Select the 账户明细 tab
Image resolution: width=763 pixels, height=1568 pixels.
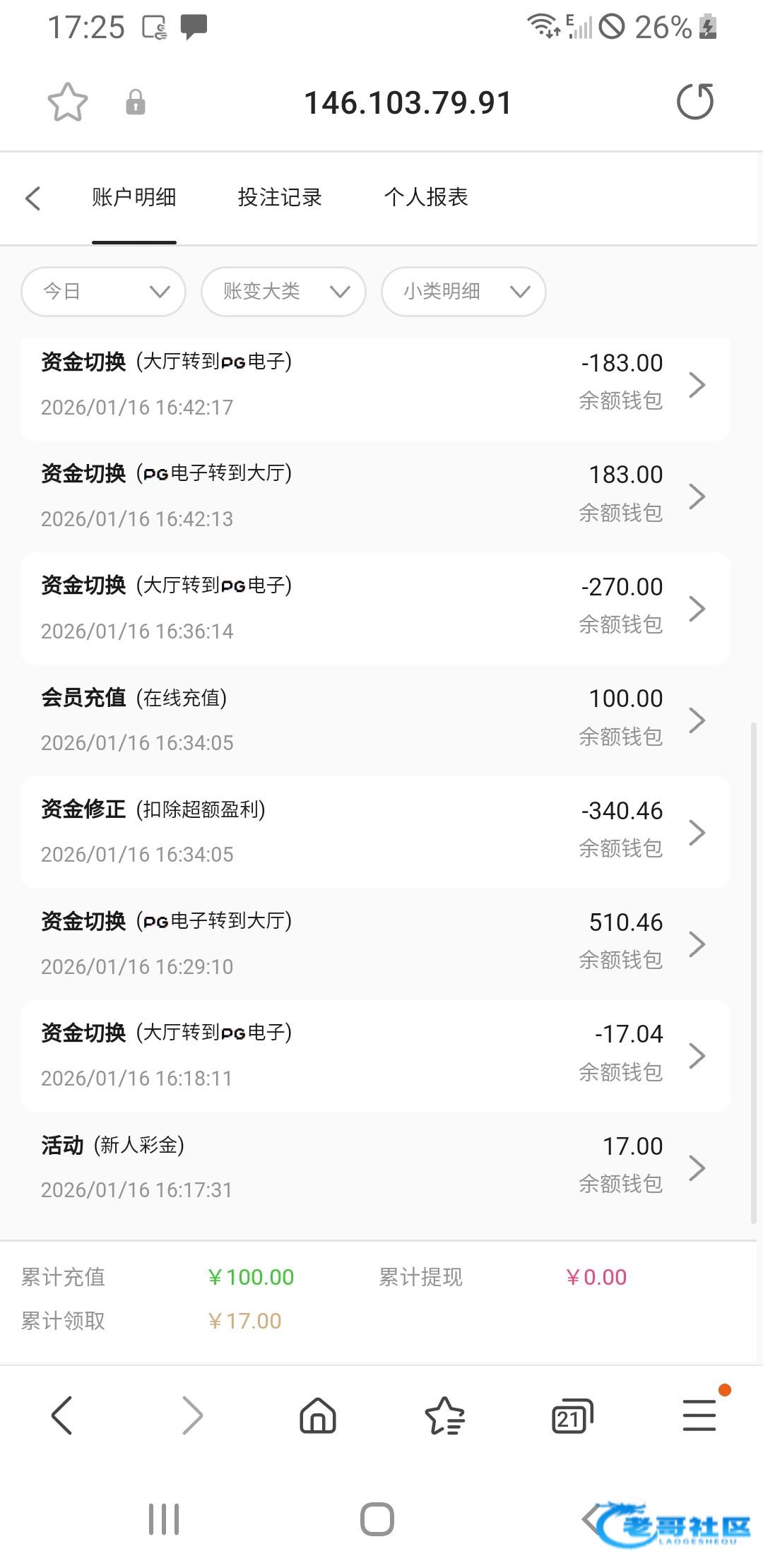(x=134, y=197)
